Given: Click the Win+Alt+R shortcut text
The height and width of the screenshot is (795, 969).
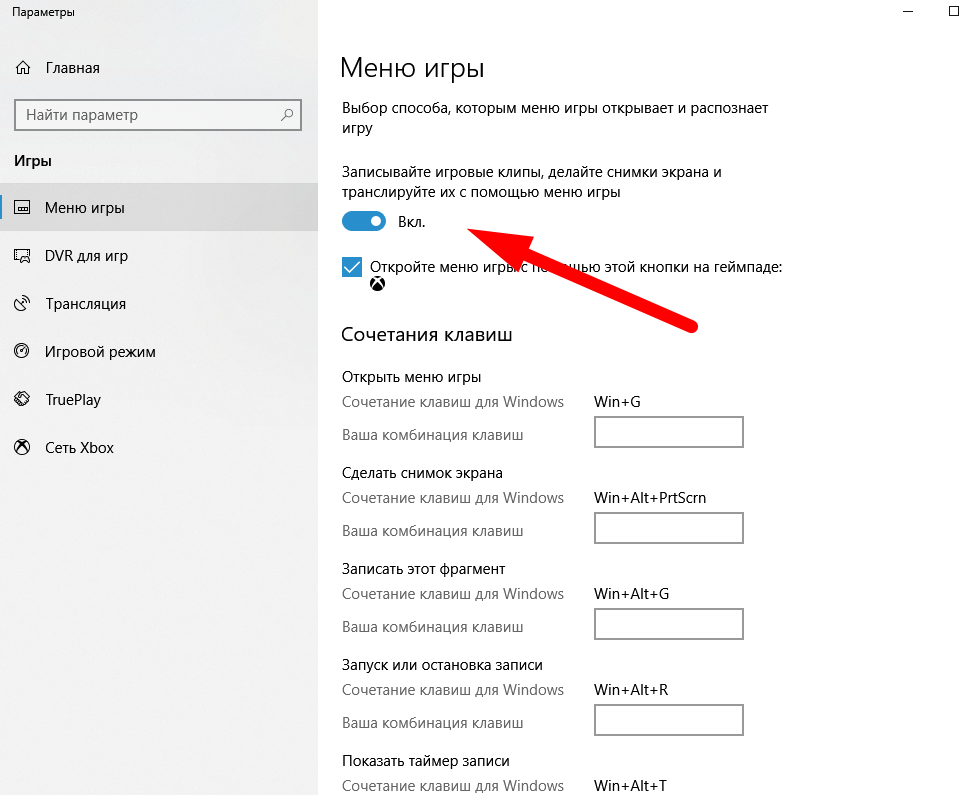Looking at the screenshot, I should point(631,690).
